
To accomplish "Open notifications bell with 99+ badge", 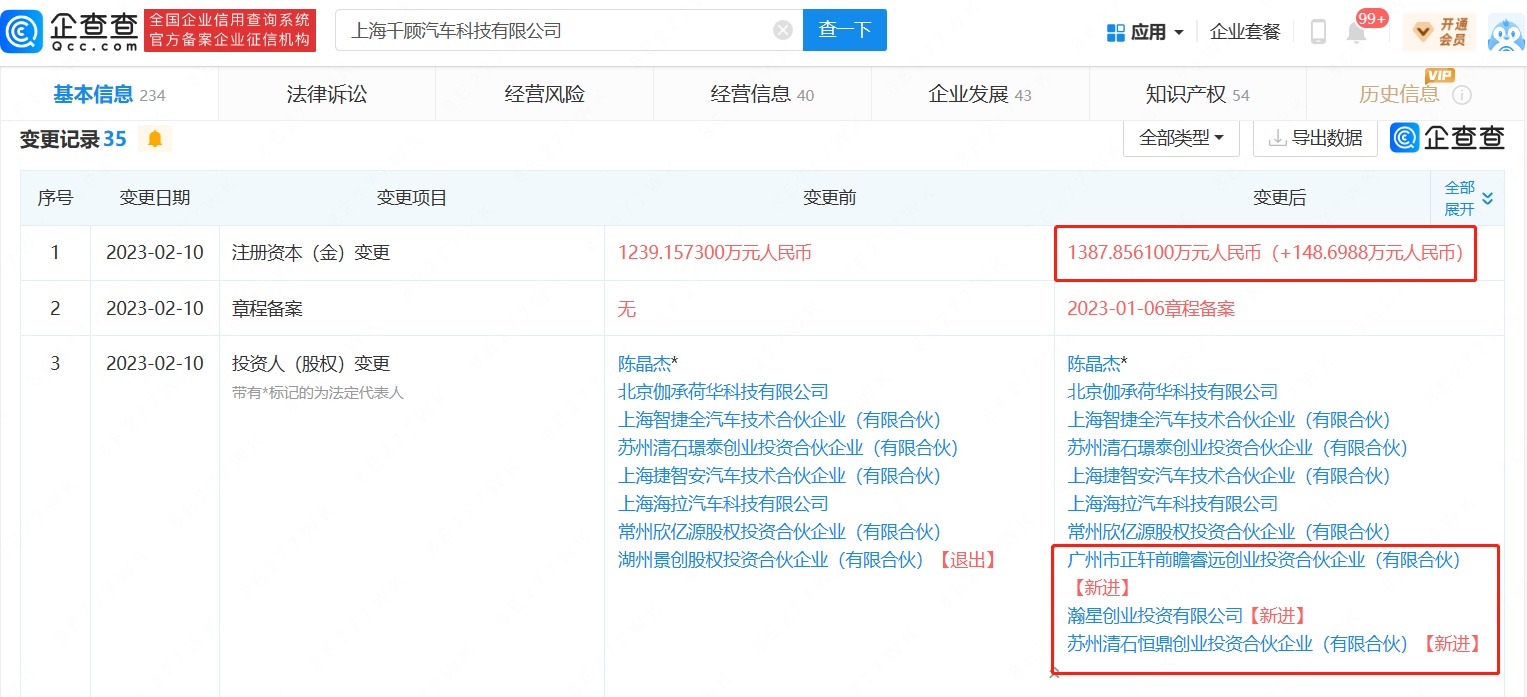I will pyautogui.click(x=1357, y=32).
